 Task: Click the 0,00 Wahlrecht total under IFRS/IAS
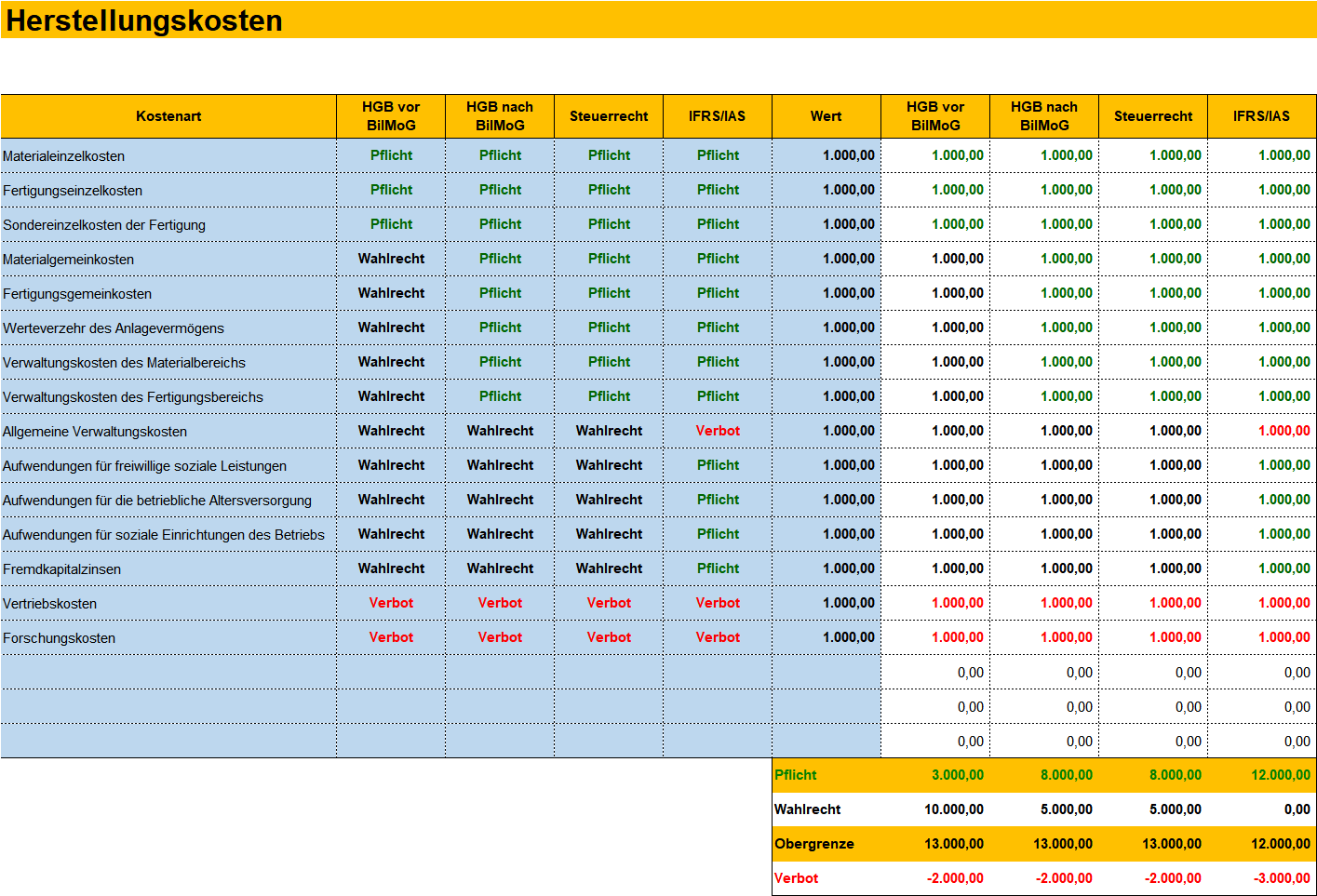click(x=1297, y=809)
